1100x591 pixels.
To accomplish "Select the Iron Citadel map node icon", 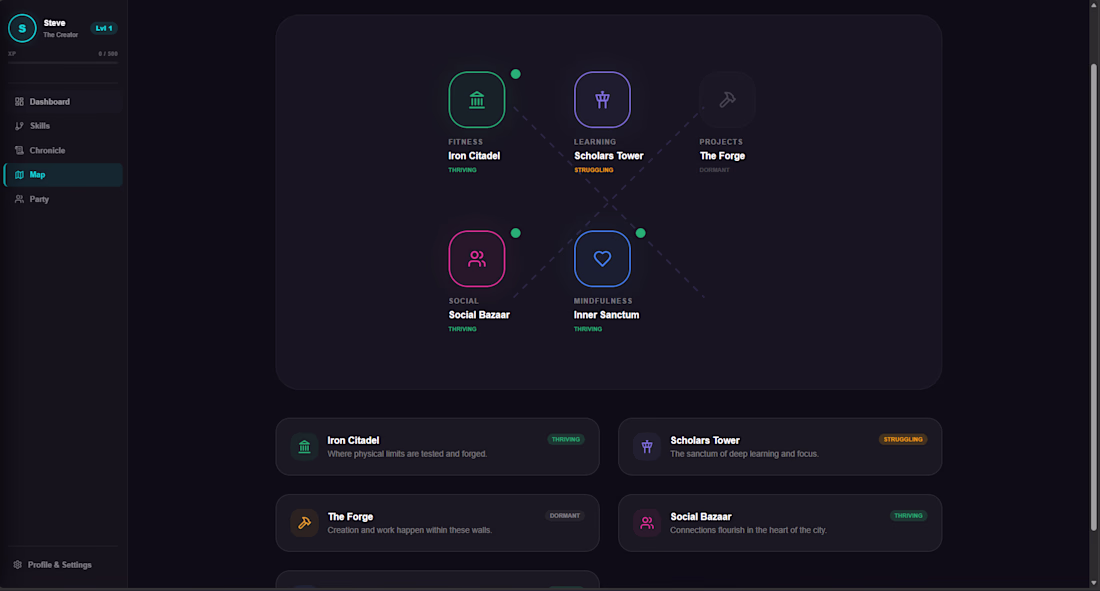I will click(476, 100).
